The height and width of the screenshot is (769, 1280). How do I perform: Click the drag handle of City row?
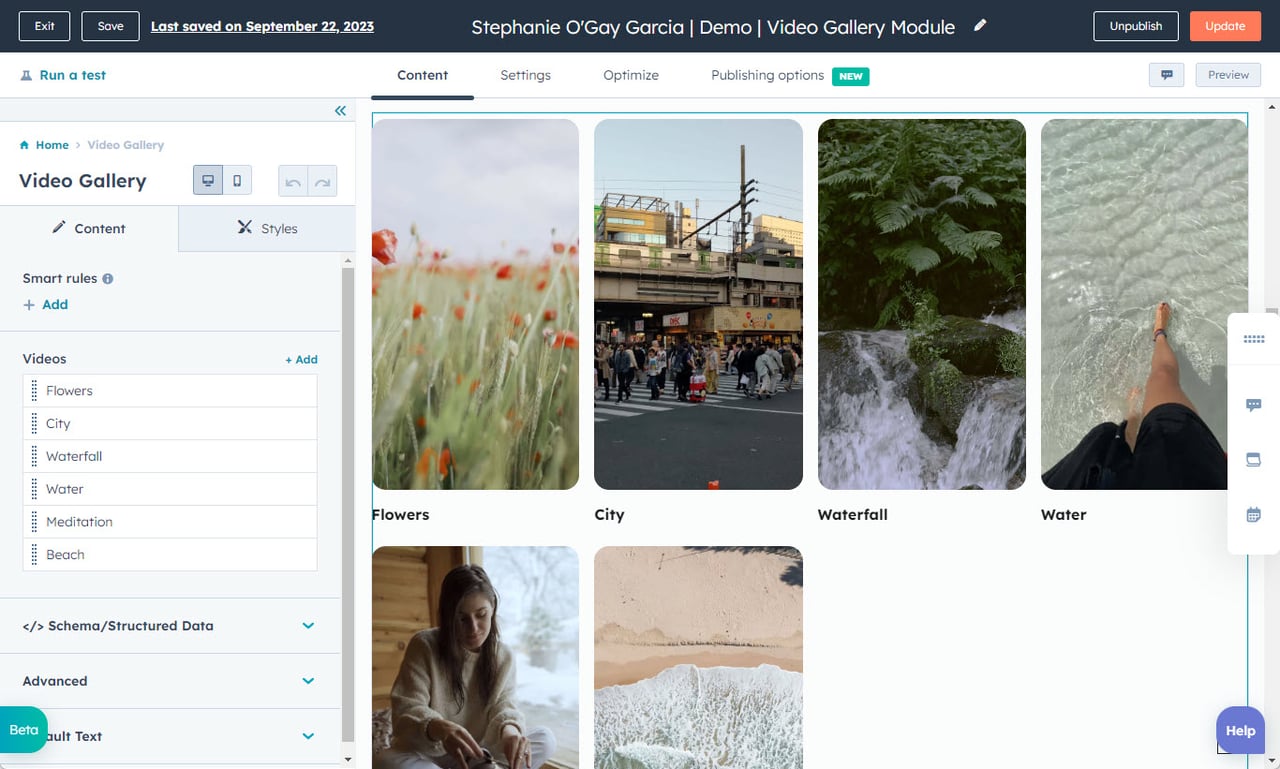34,424
